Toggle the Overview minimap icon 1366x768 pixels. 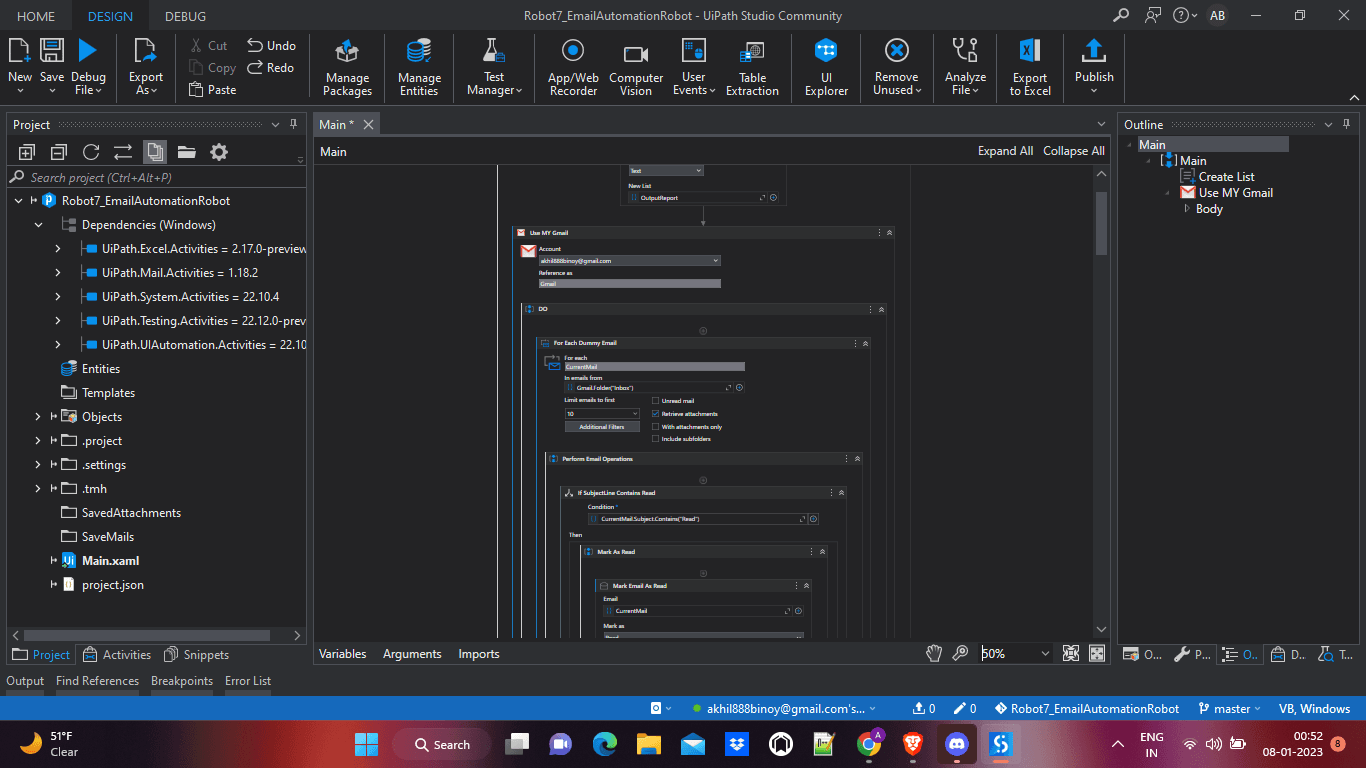tap(1097, 653)
